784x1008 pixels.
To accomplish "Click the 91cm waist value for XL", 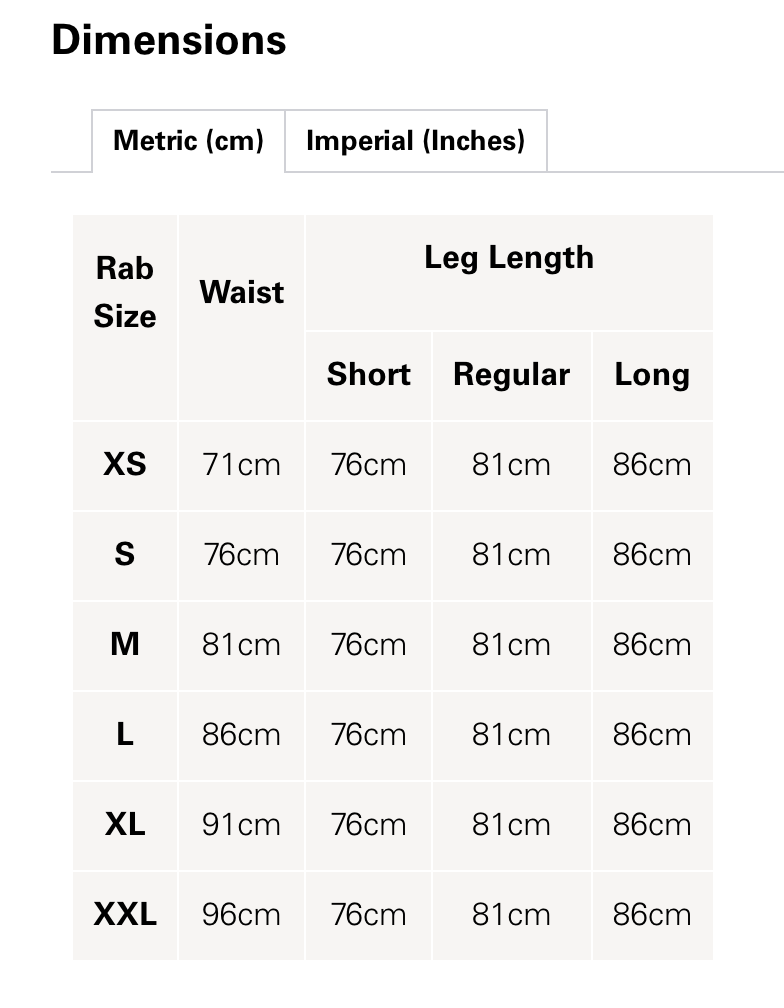I will [x=242, y=825].
